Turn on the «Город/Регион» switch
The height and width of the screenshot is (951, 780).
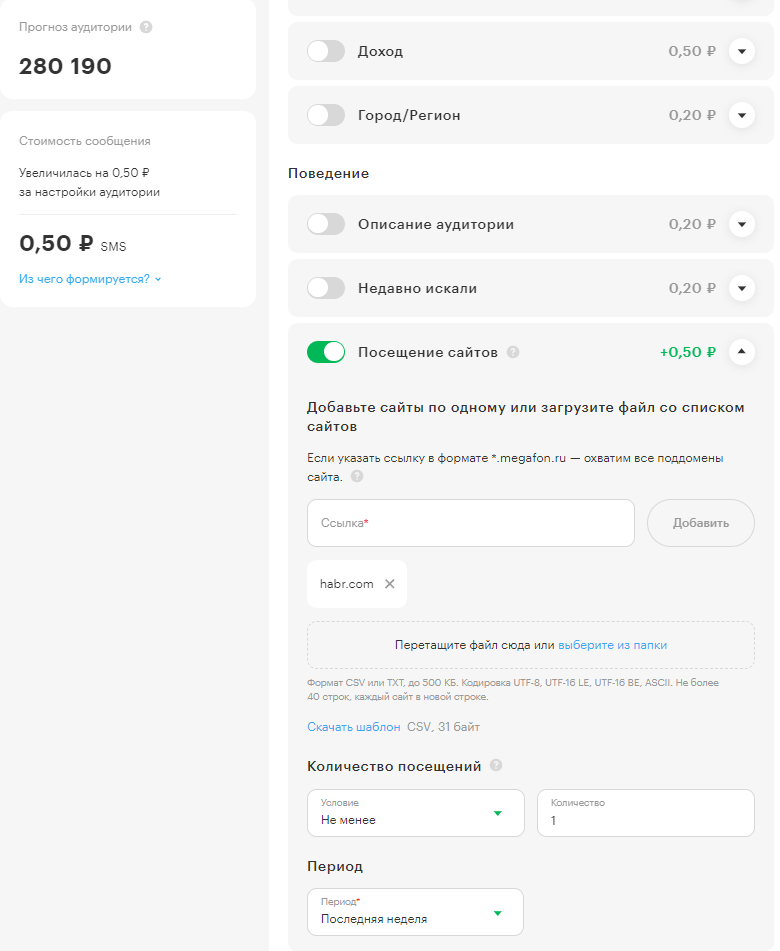(327, 115)
